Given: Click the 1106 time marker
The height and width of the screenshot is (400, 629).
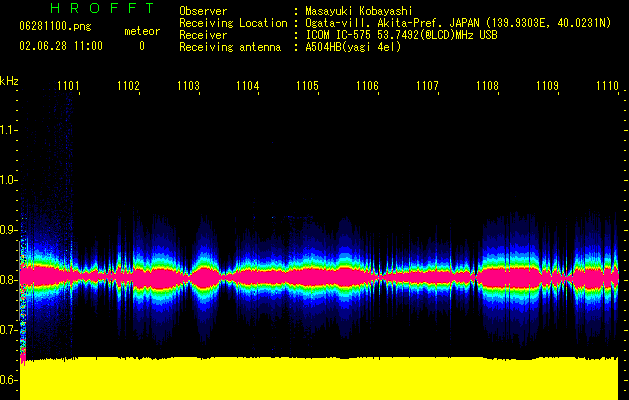Looking at the screenshot, I should [x=367, y=85].
